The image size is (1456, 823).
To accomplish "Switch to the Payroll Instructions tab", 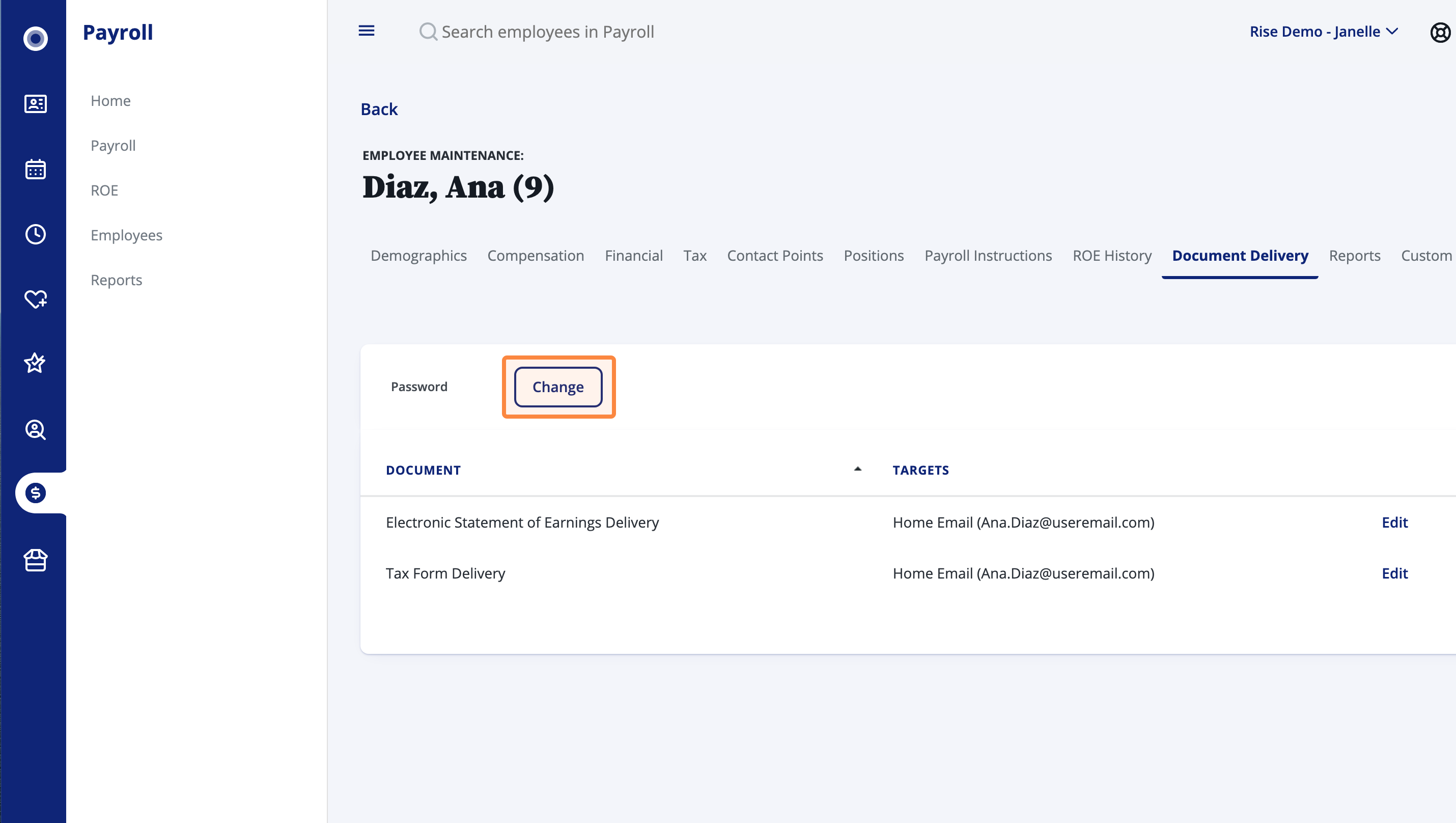I will point(988,256).
